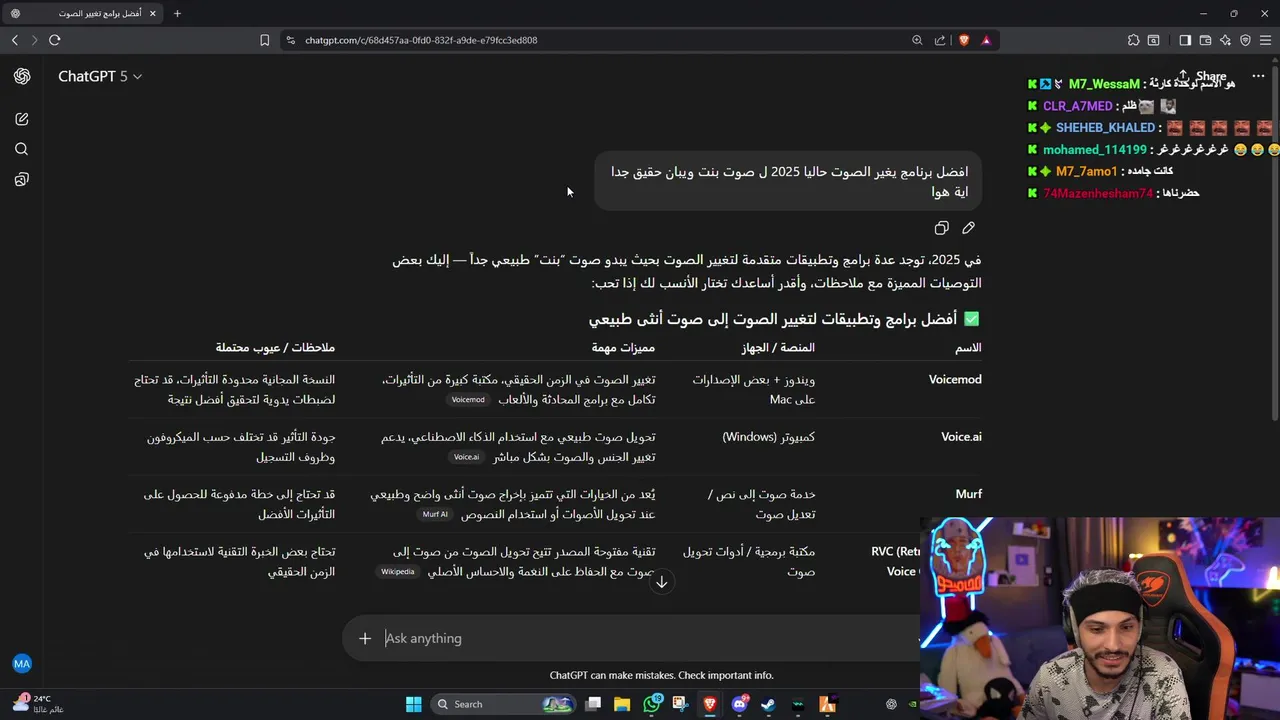Click the '(Windows) كمبيوتر' platform cell
The image size is (1280, 720).
coord(768,437)
